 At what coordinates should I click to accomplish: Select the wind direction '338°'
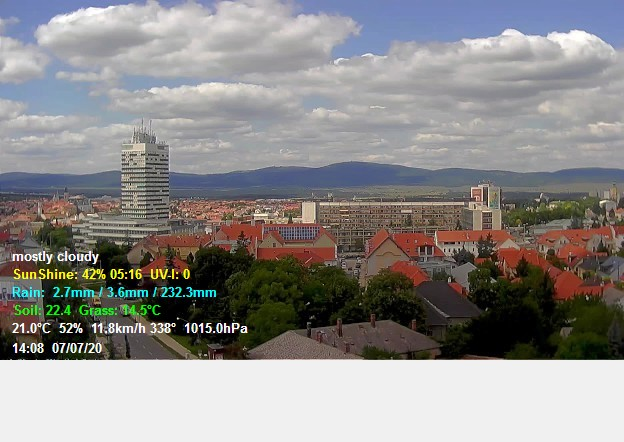pos(163,329)
